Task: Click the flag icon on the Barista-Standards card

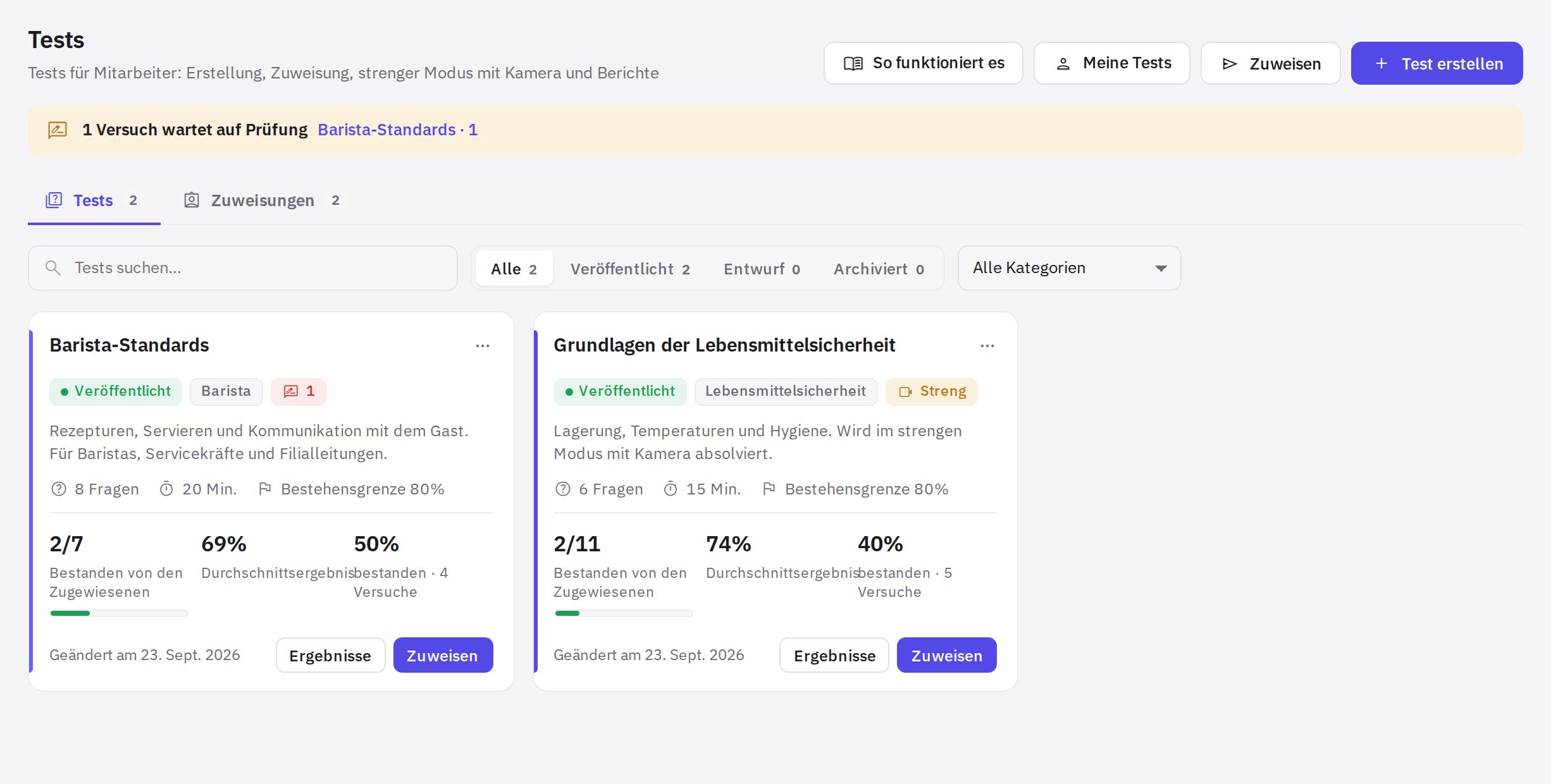Action: tap(265, 489)
